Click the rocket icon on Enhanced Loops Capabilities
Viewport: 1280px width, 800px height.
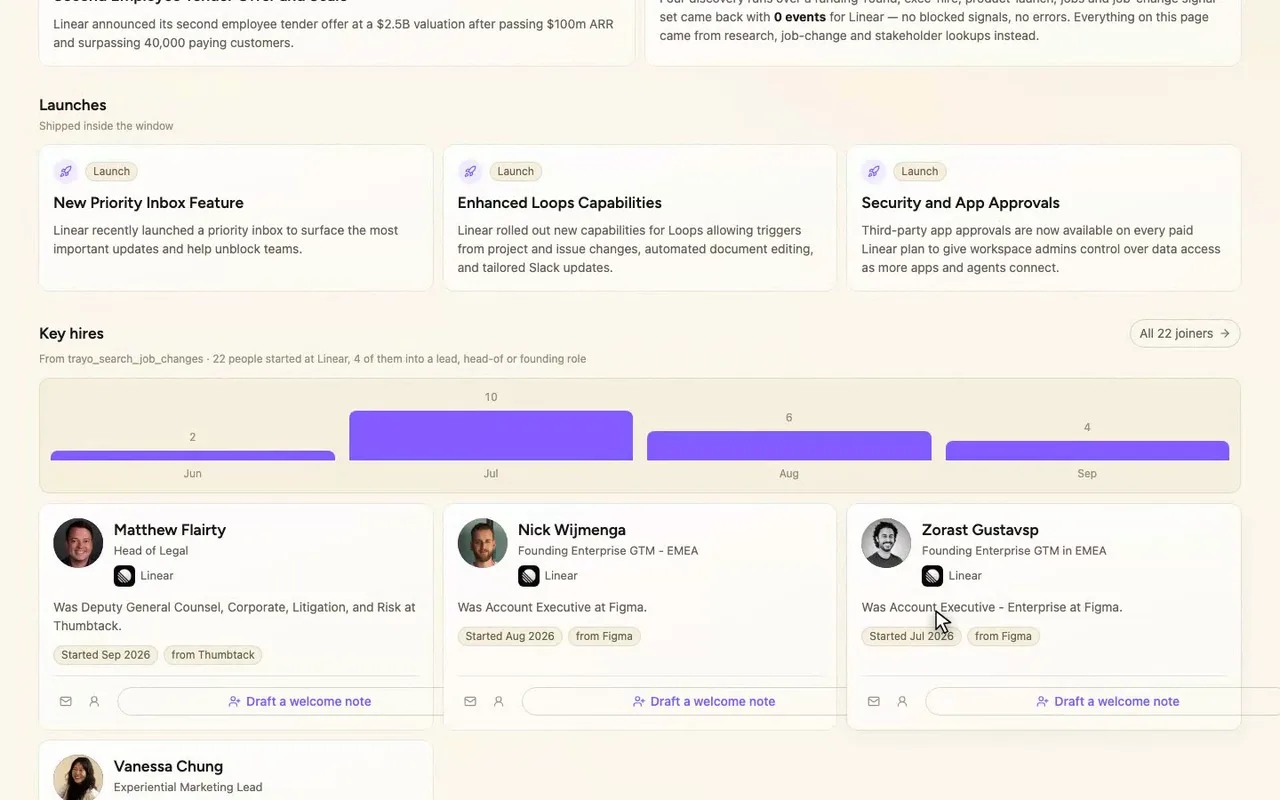click(x=470, y=171)
